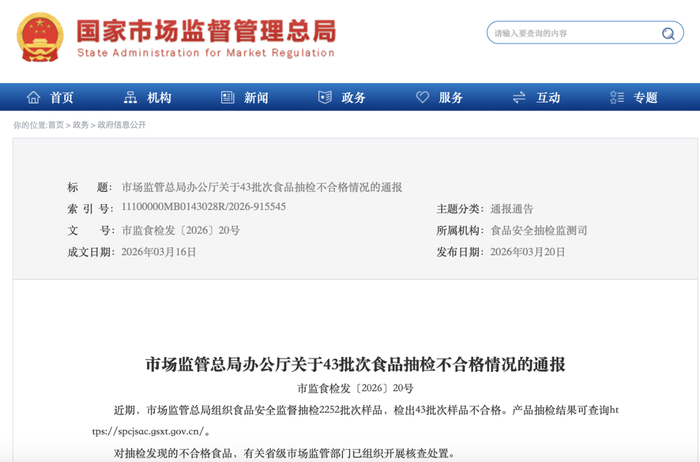Go to 政府信息公开 in the breadcrumb

(122, 125)
